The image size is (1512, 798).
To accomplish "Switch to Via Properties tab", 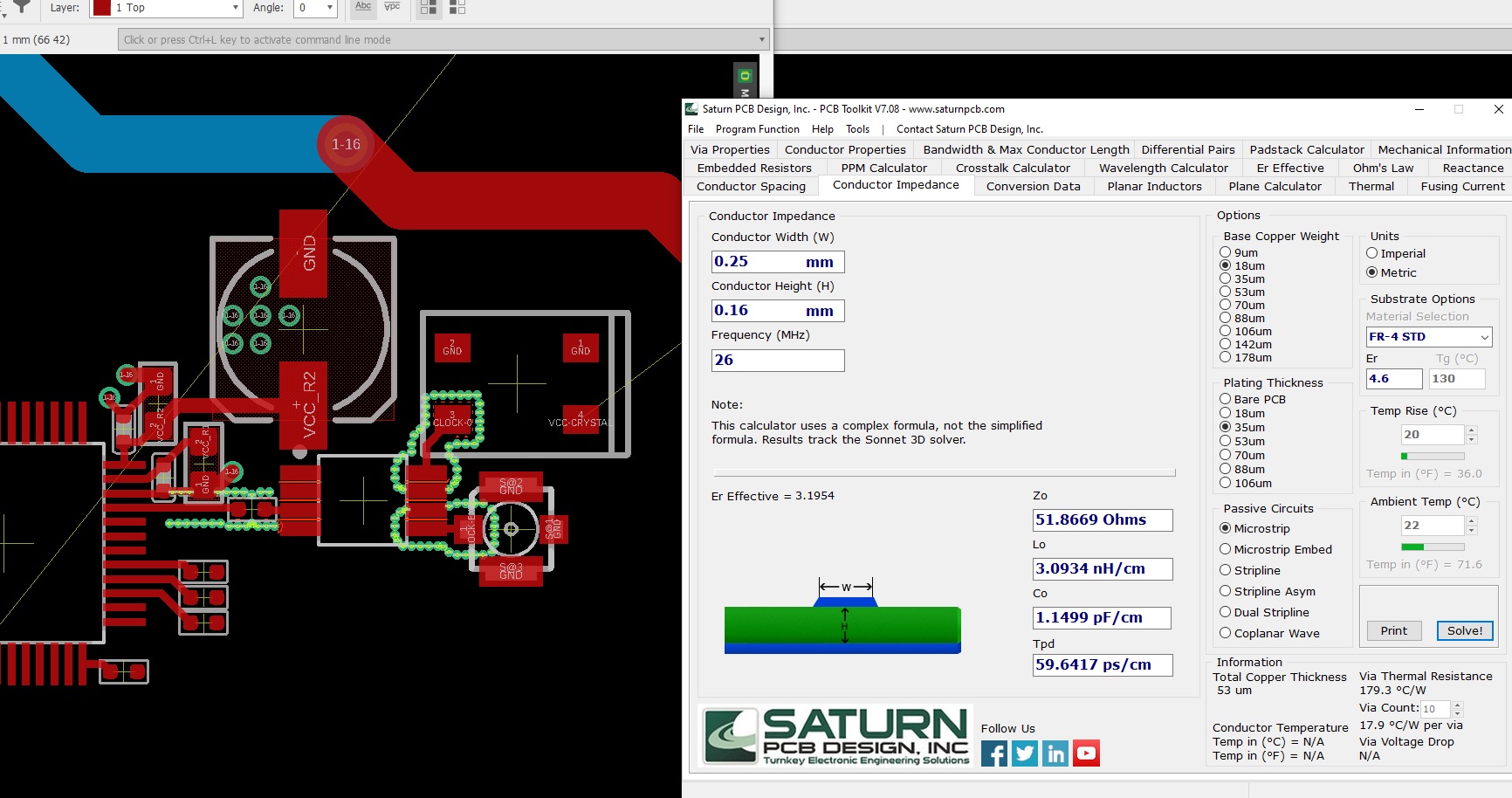I will pos(730,149).
